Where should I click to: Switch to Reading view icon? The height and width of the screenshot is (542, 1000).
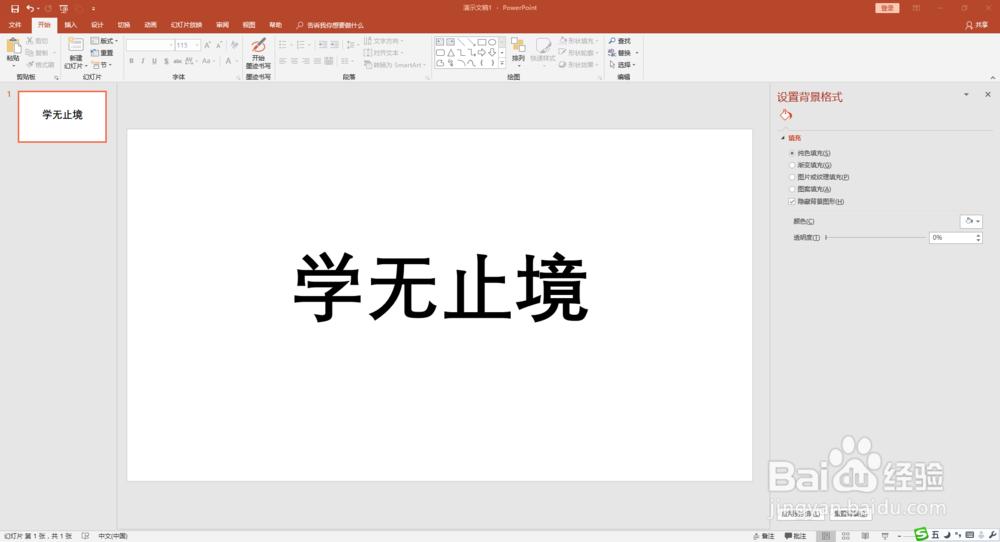(865, 536)
